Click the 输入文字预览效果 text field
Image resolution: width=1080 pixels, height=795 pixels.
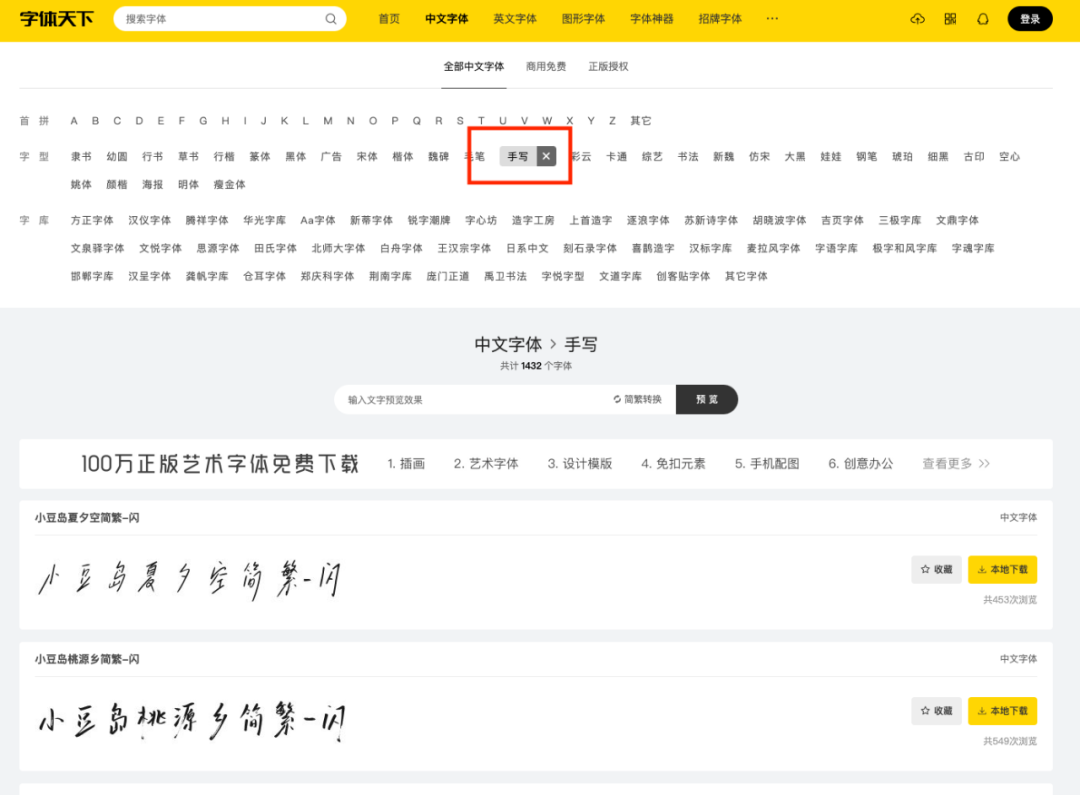[470, 399]
